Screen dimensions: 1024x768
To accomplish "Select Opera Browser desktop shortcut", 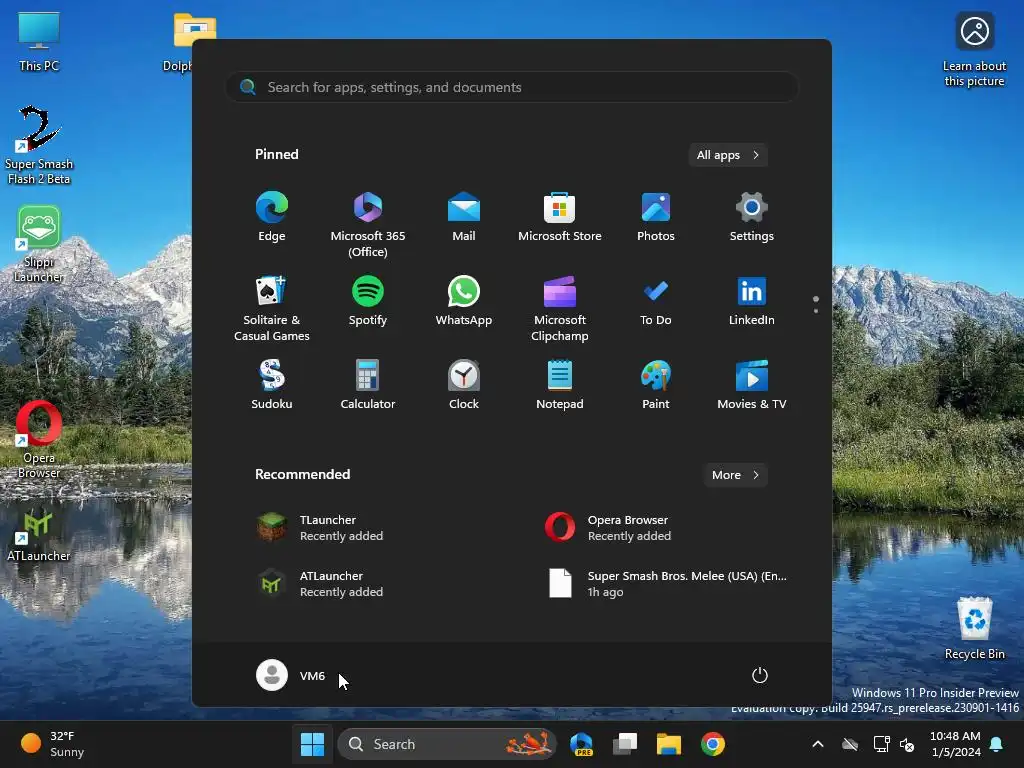I will pyautogui.click(x=39, y=440).
